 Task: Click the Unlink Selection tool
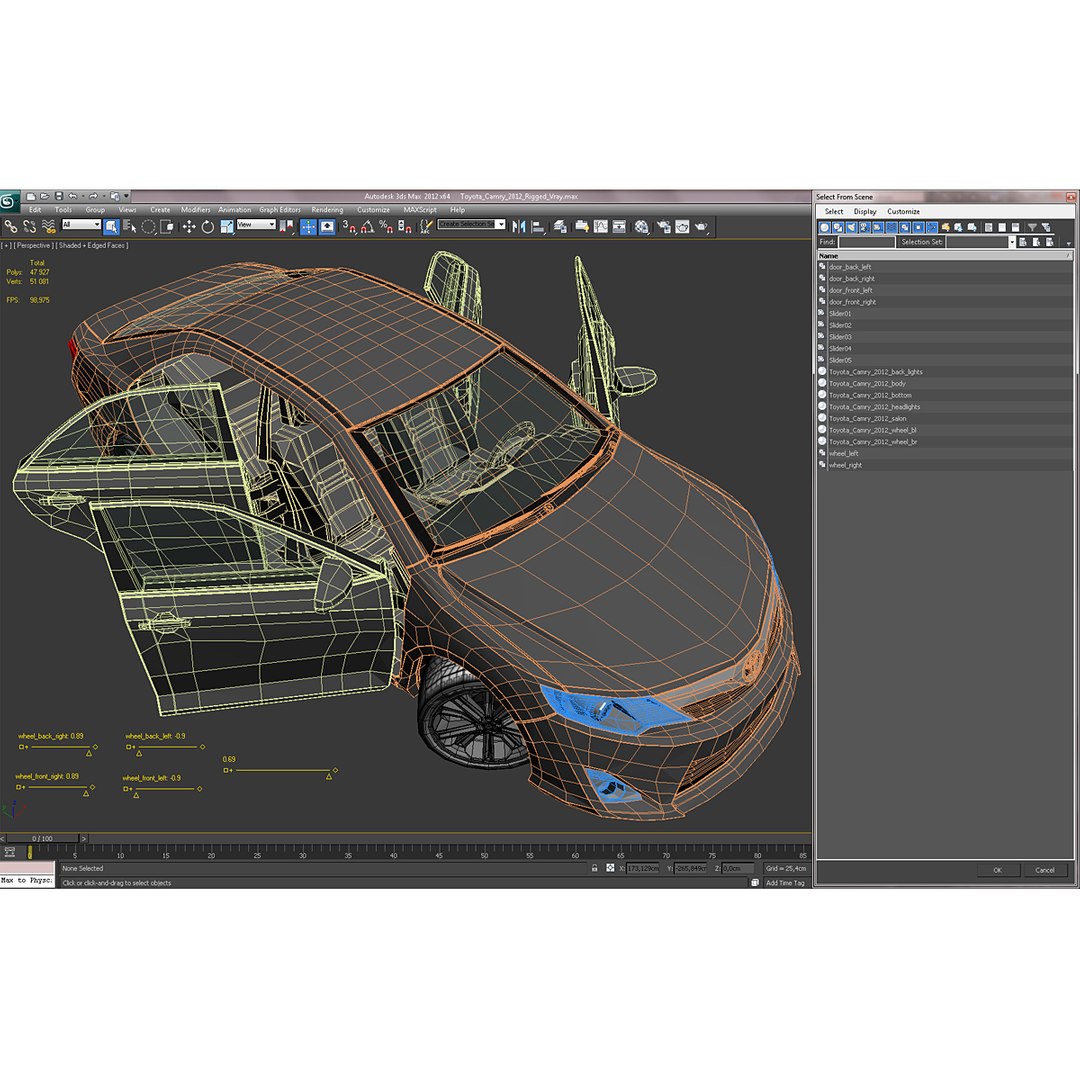pos(30,226)
